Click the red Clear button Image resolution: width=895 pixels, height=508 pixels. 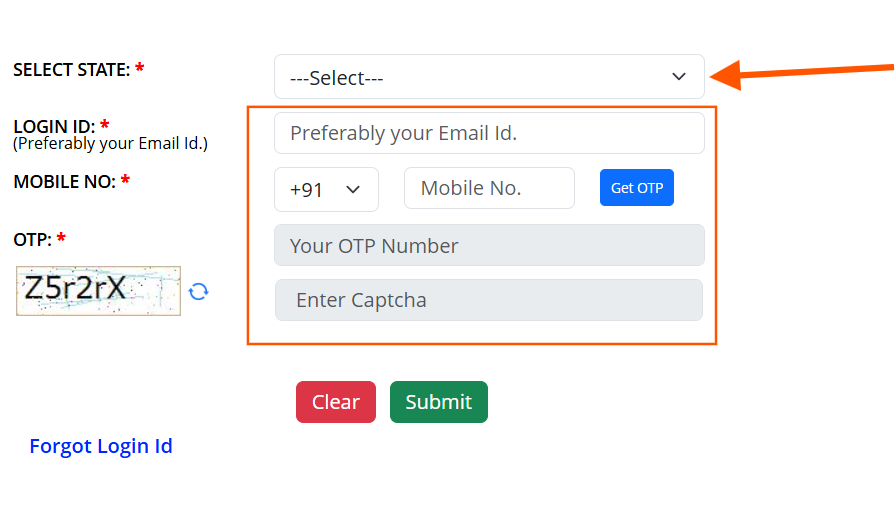pos(336,402)
